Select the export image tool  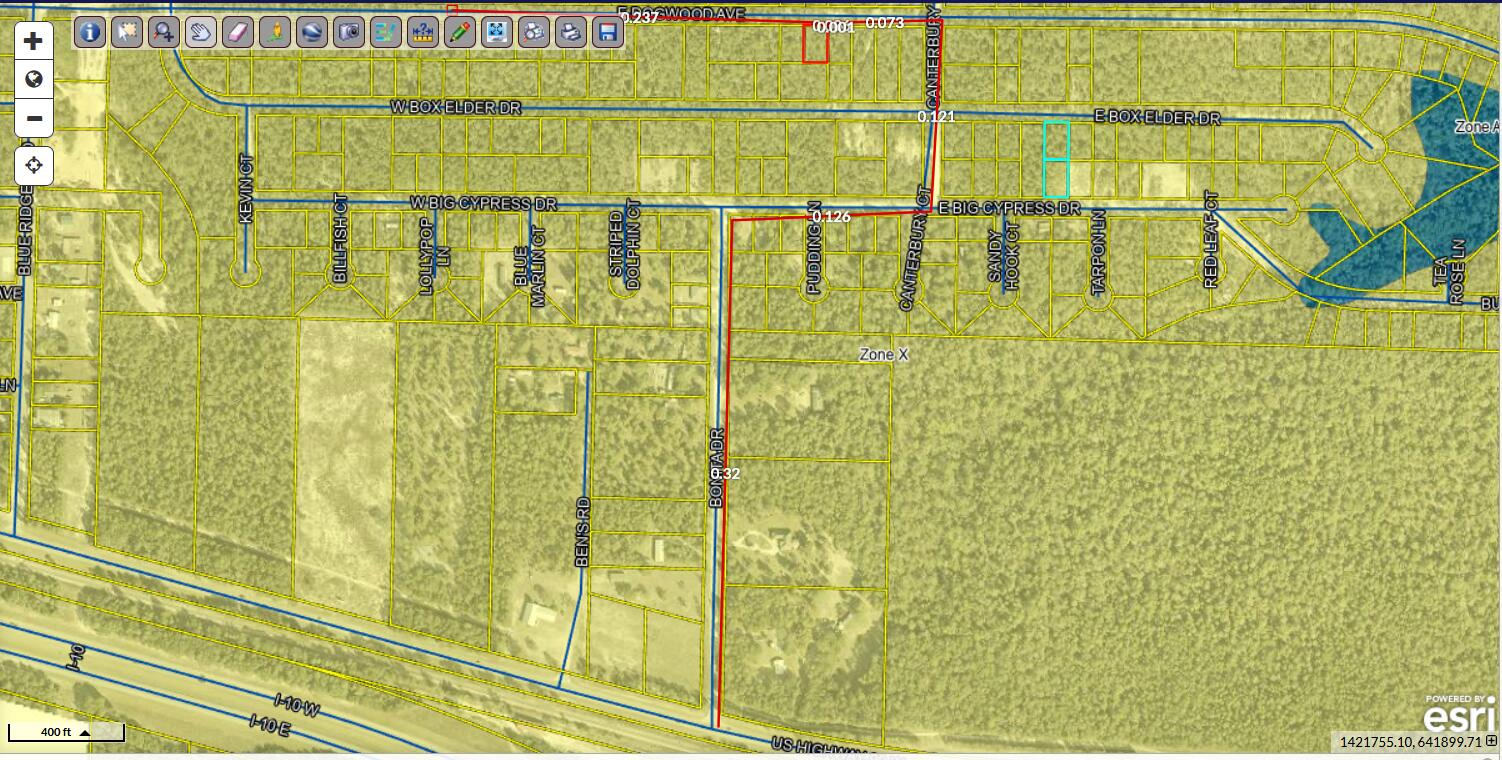click(532, 33)
